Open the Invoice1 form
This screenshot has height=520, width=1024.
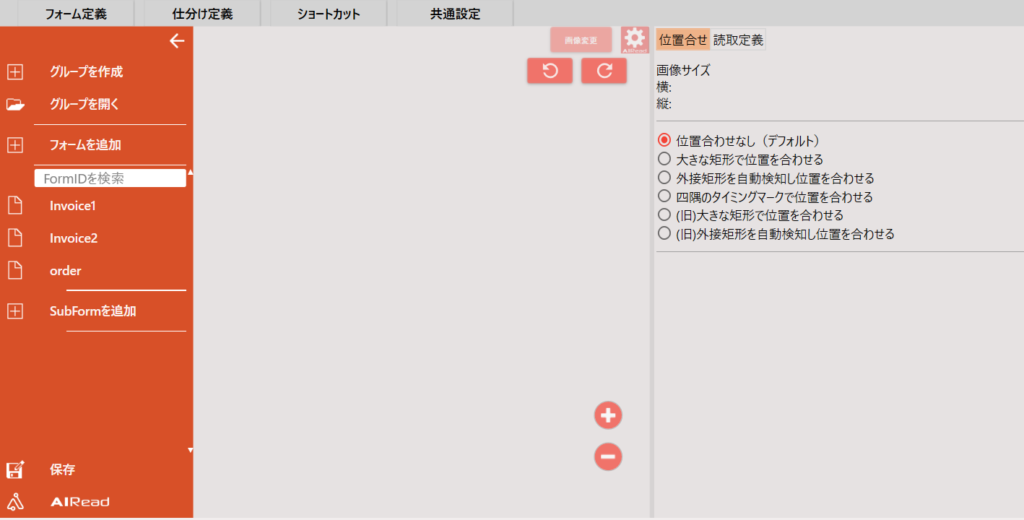coord(73,206)
